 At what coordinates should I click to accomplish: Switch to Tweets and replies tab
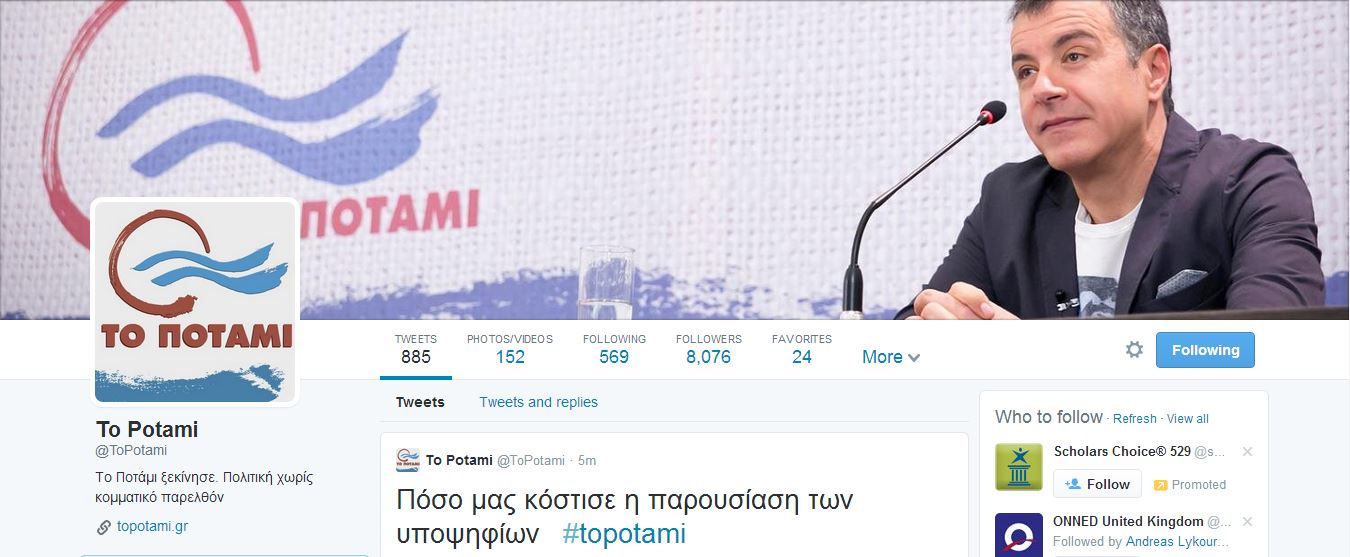coord(538,402)
